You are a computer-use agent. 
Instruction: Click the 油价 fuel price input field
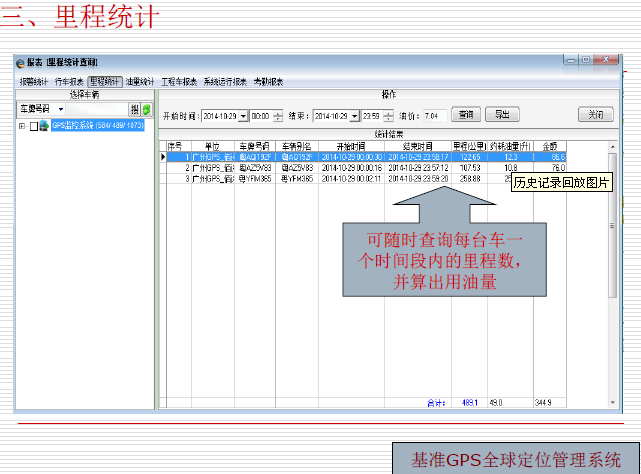coord(434,115)
